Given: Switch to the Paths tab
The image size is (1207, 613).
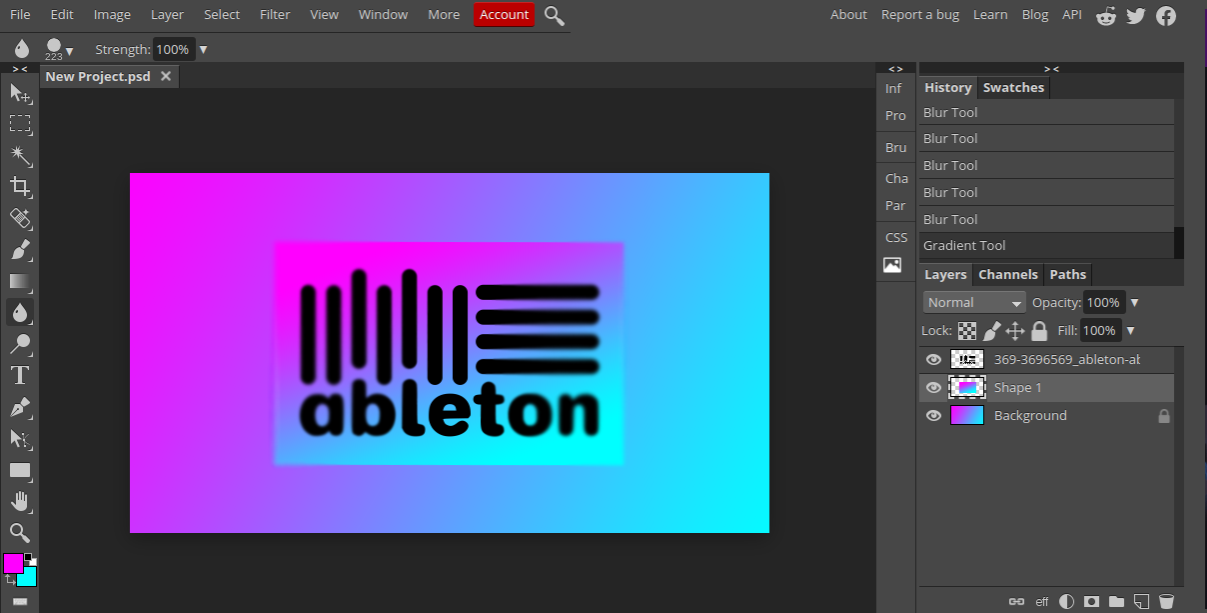Looking at the screenshot, I should (x=1068, y=274).
